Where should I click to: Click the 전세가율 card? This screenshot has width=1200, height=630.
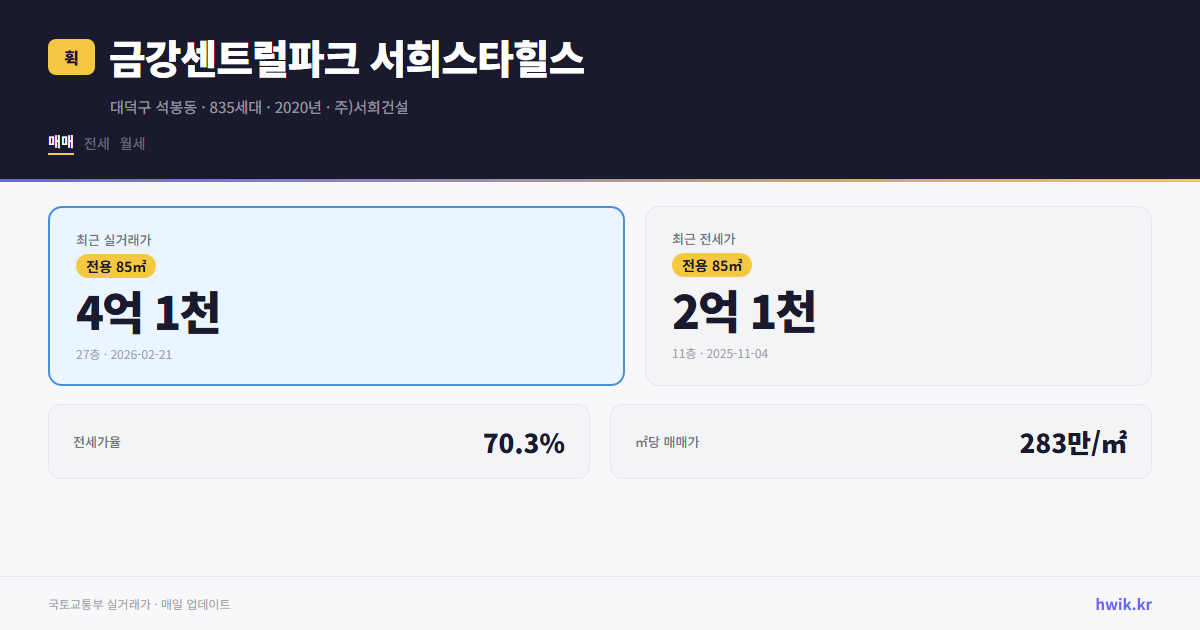(x=319, y=441)
